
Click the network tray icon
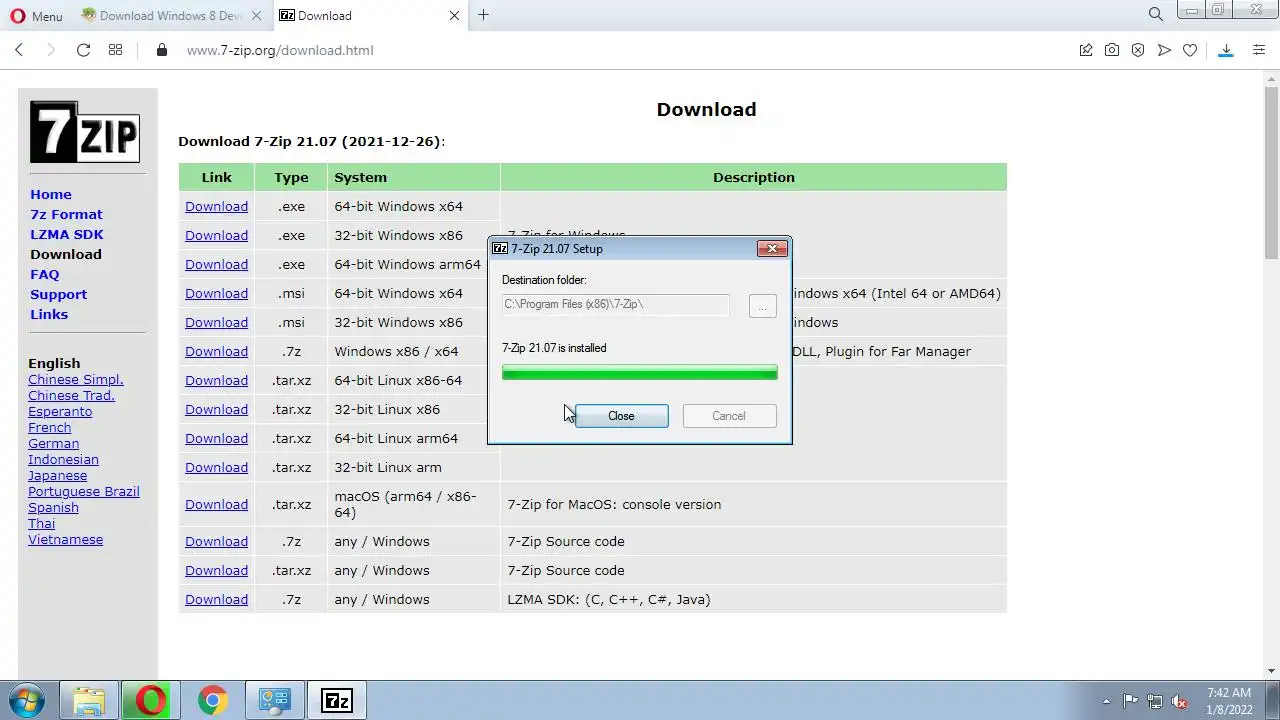pos(1155,701)
